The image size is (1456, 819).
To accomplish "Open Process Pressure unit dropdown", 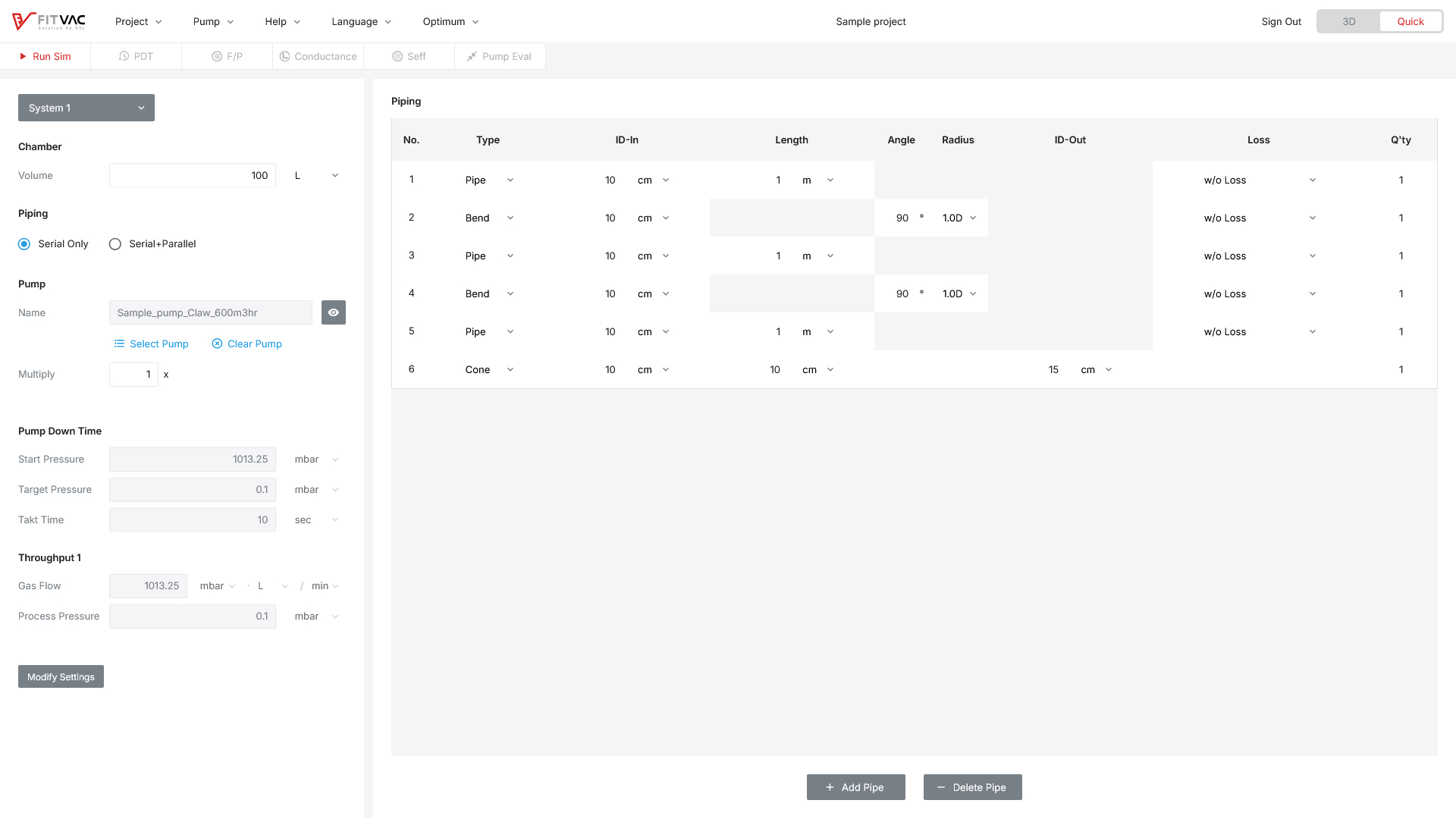I will 315,617.
